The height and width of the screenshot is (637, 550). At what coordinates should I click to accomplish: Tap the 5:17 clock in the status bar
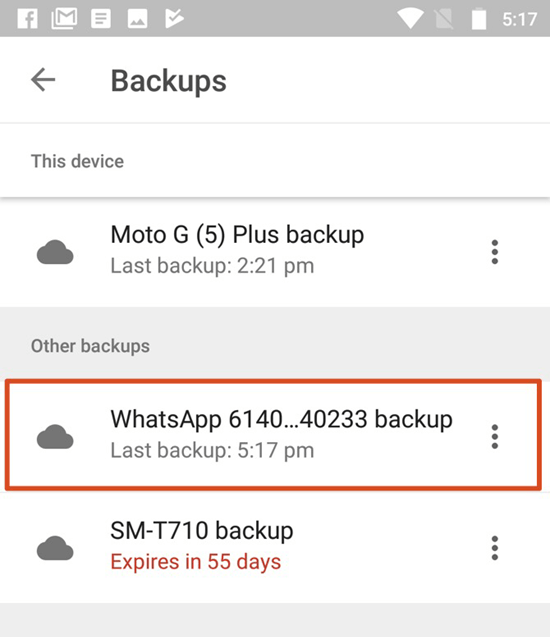(520, 19)
